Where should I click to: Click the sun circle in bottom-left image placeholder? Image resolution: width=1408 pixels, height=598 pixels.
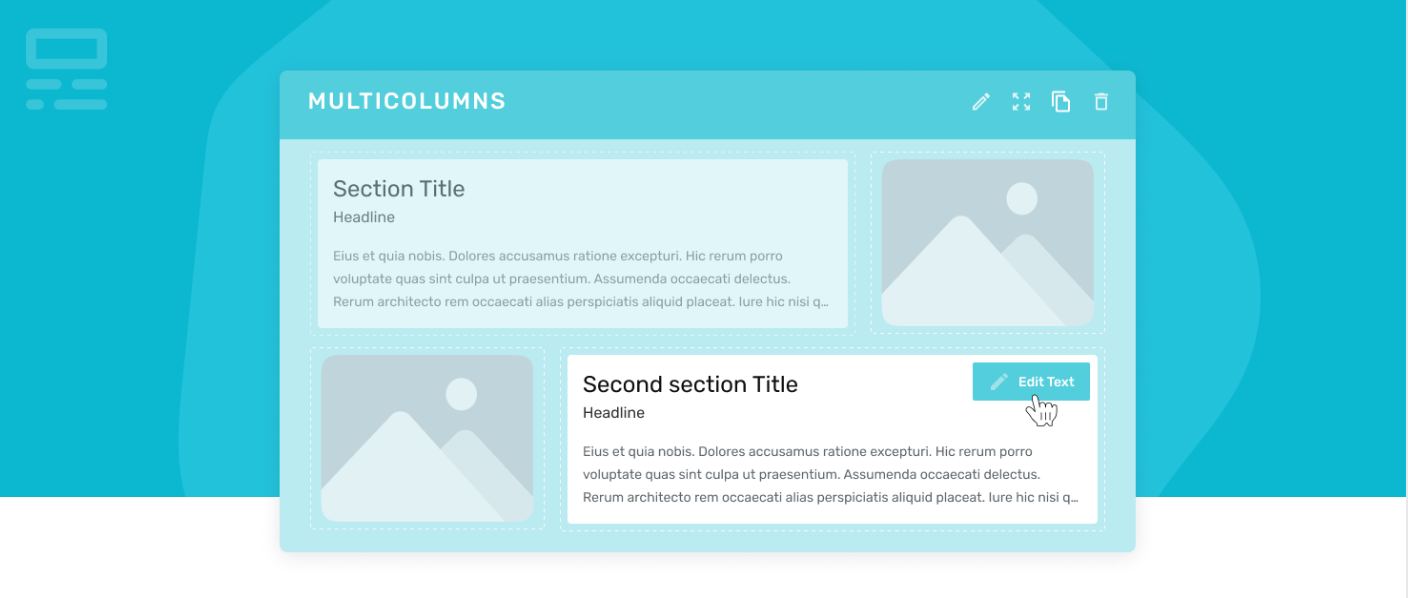pos(461,394)
